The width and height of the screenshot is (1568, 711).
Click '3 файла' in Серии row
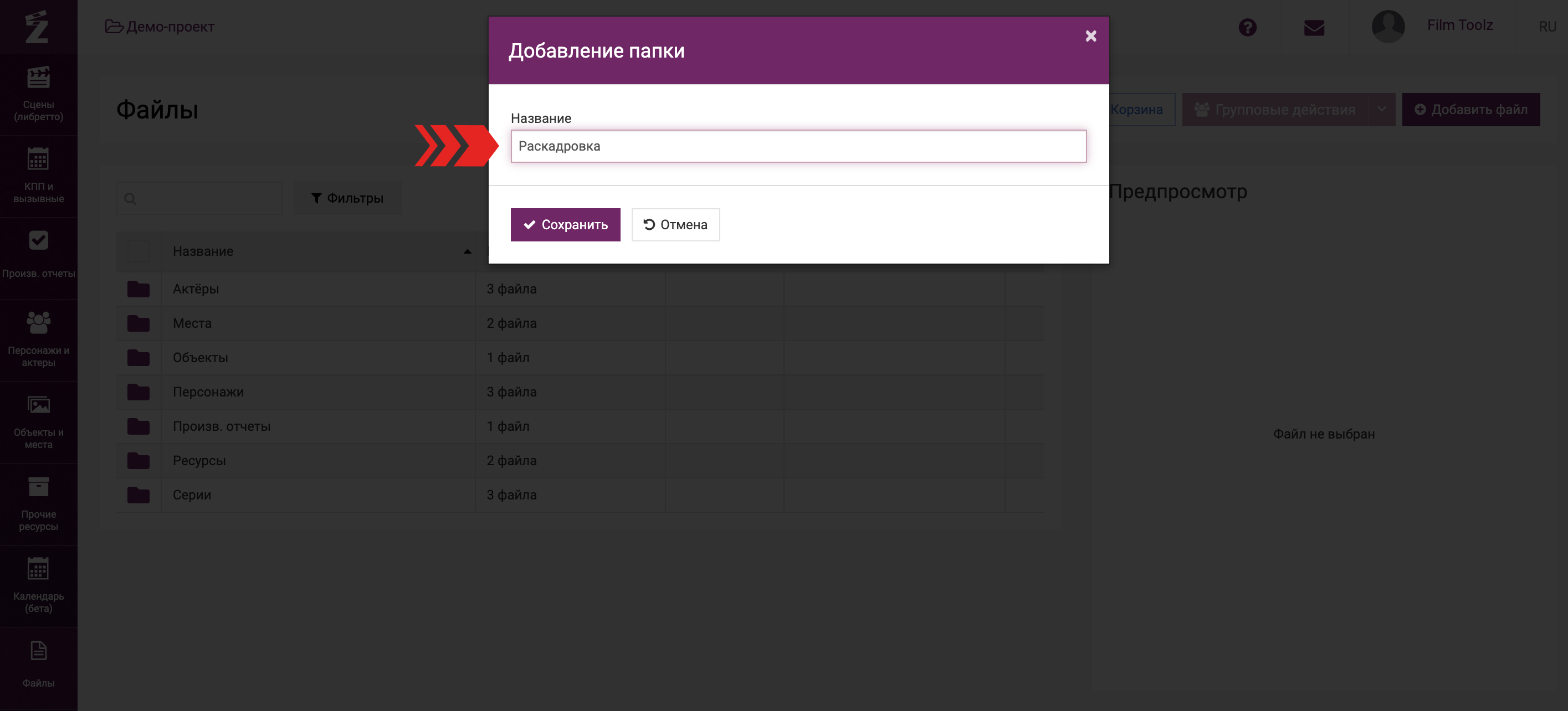(511, 495)
